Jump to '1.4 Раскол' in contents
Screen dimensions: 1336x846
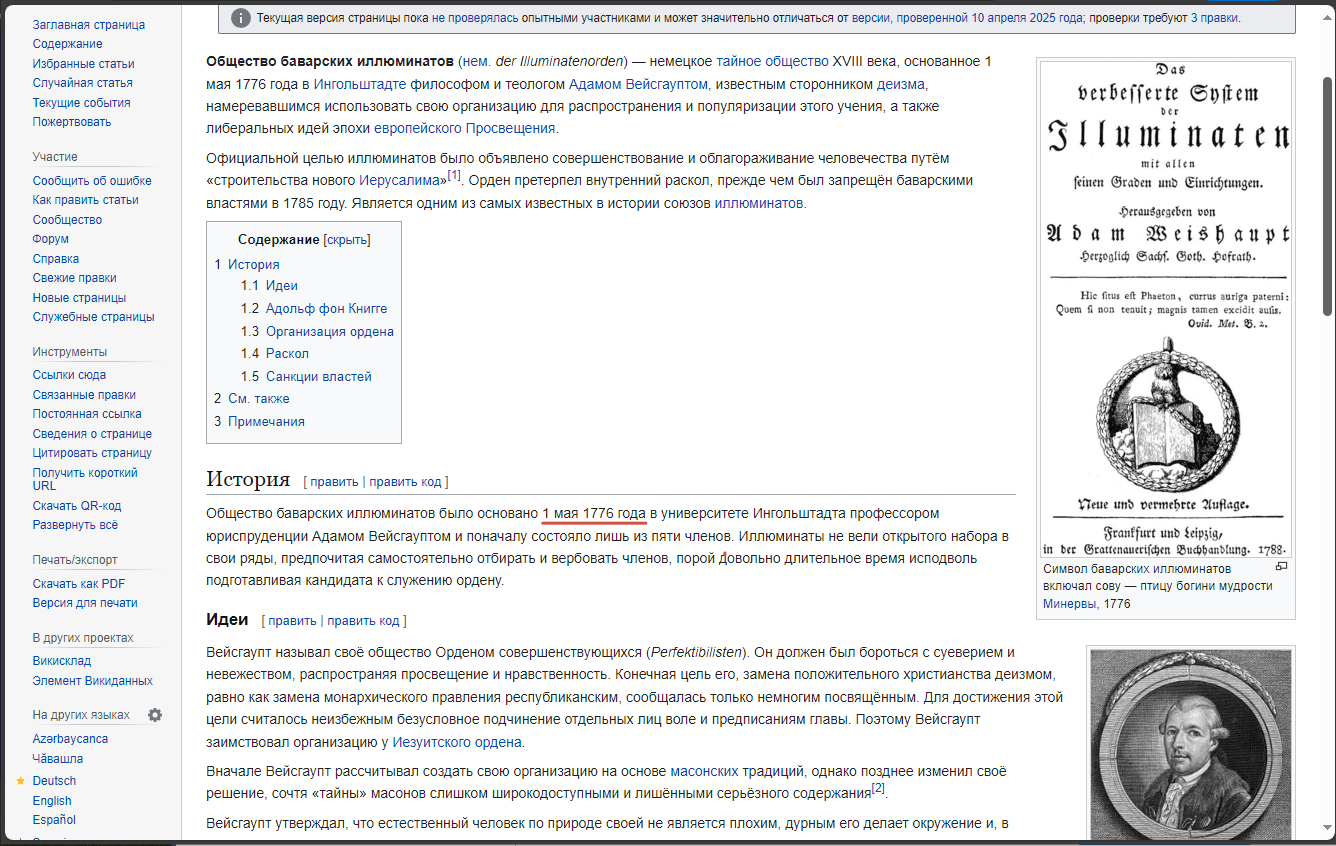275,354
